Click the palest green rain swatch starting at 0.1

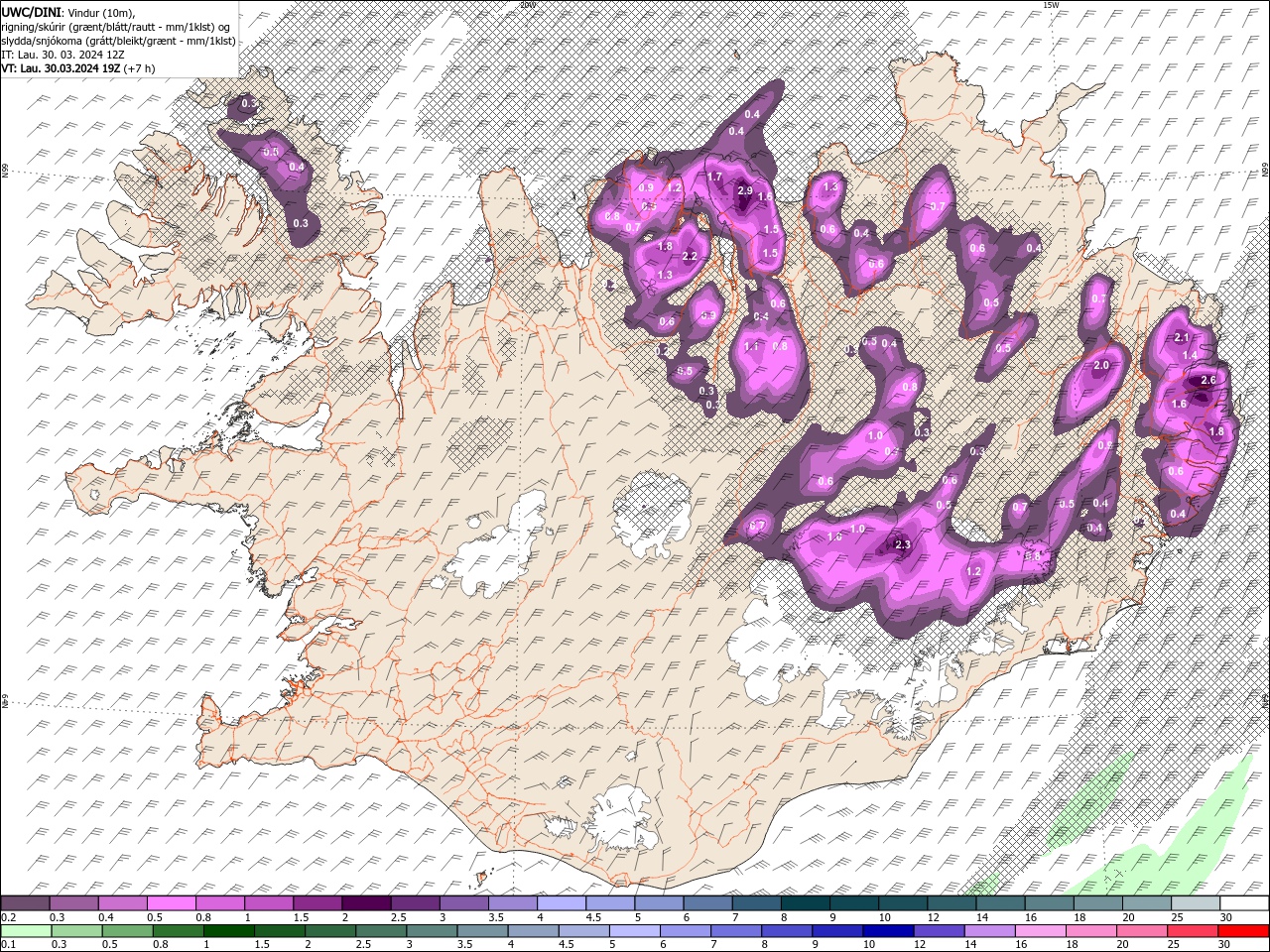coord(25,931)
